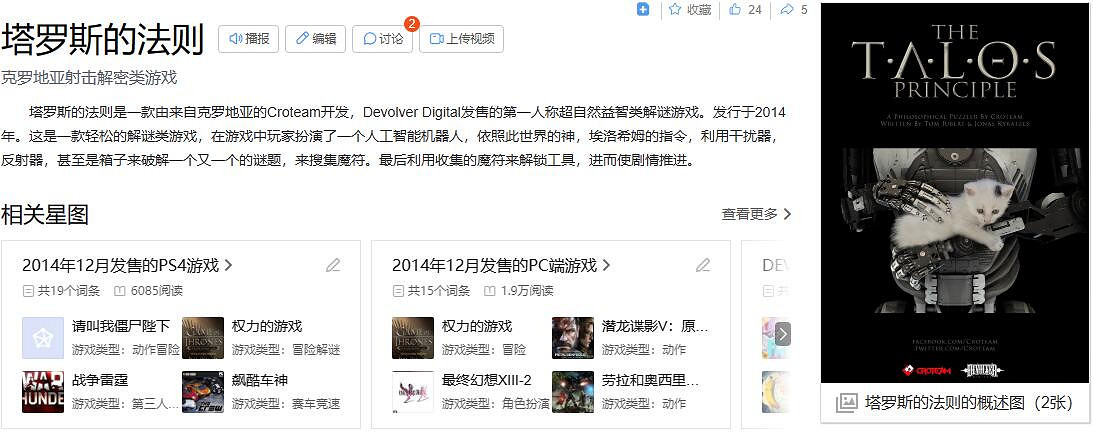Click the chevron beside 查看更多

point(787,214)
